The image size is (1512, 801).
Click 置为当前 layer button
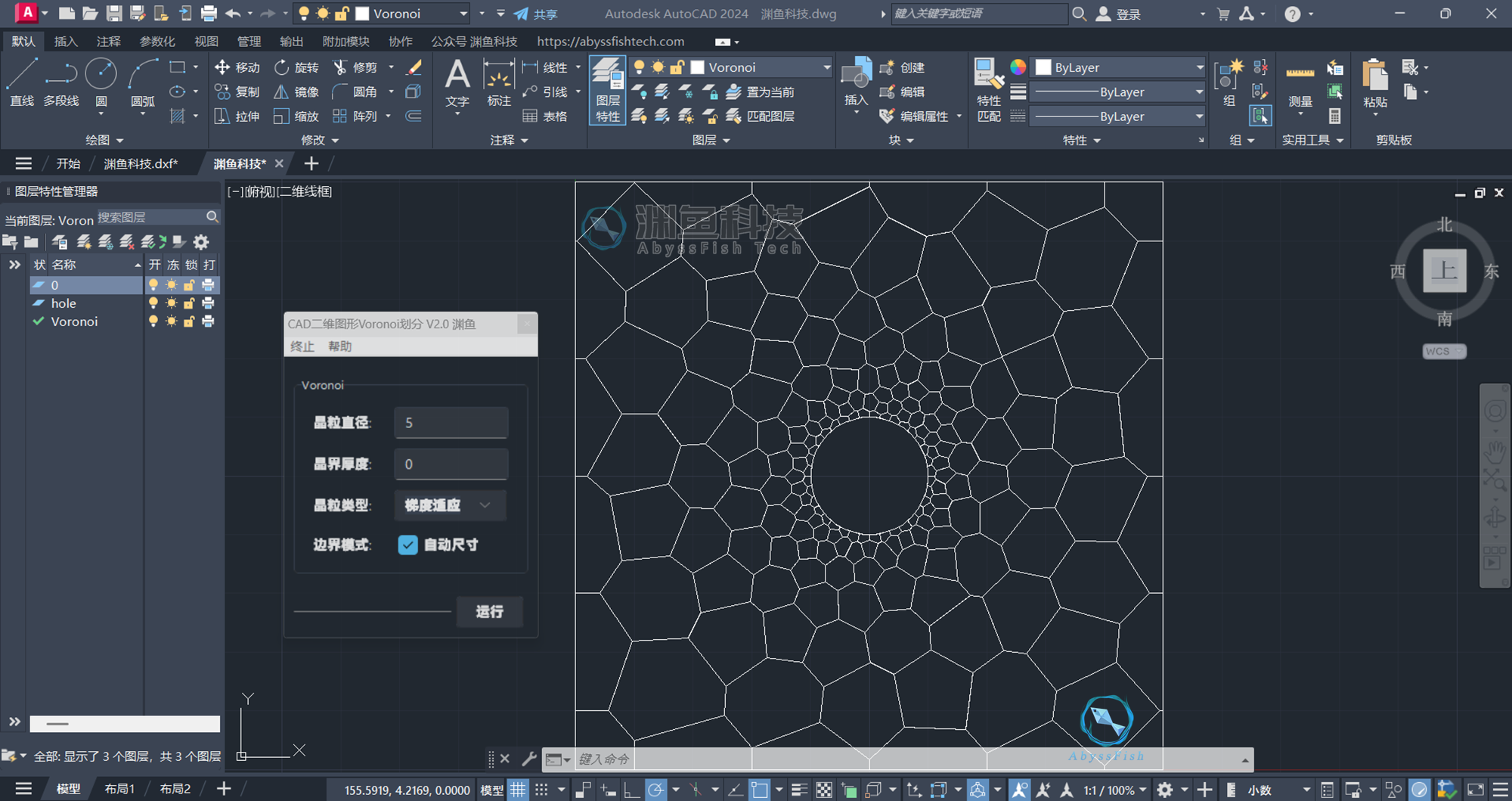[x=761, y=92]
